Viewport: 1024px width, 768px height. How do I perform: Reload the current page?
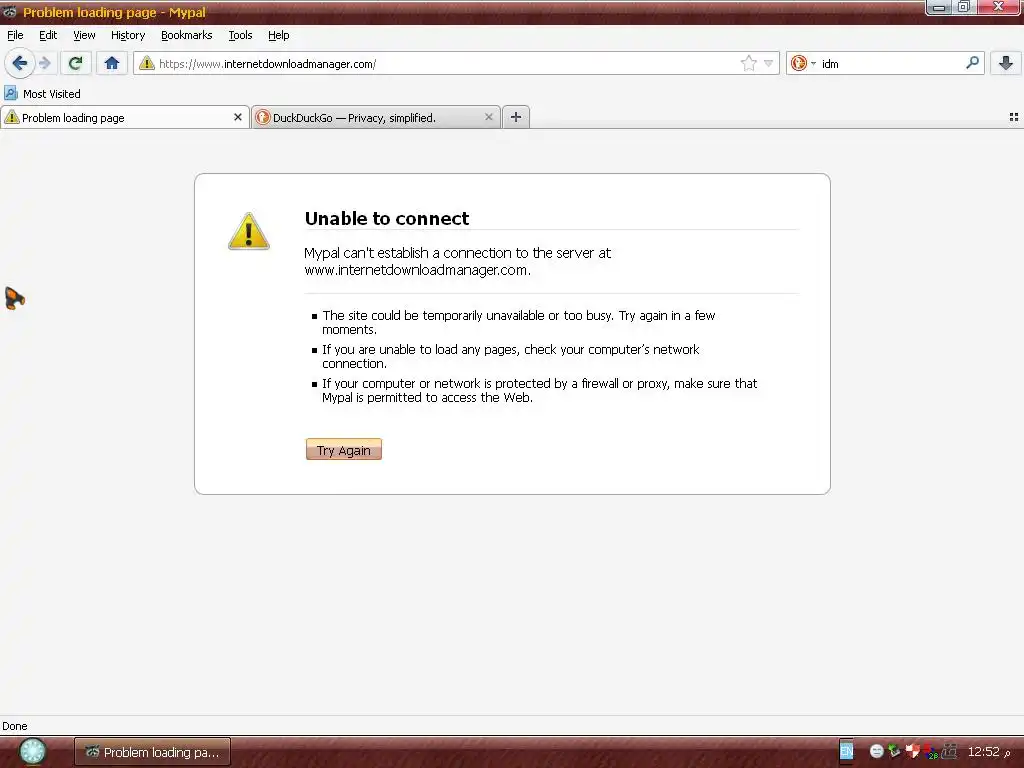75,63
